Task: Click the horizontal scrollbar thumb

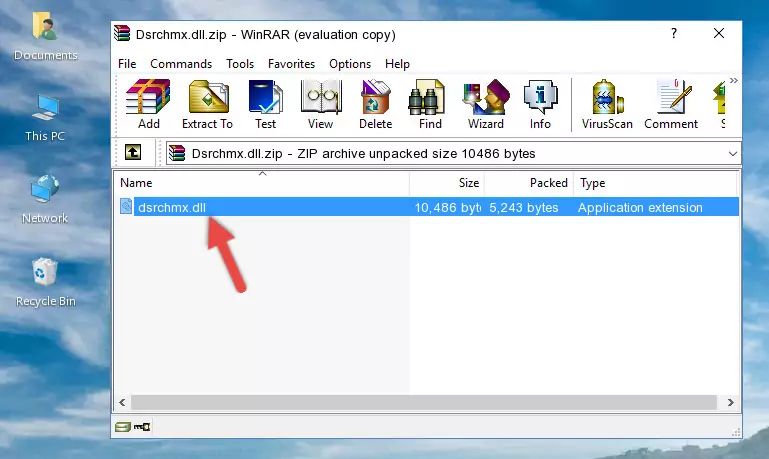Action: [424, 403]
